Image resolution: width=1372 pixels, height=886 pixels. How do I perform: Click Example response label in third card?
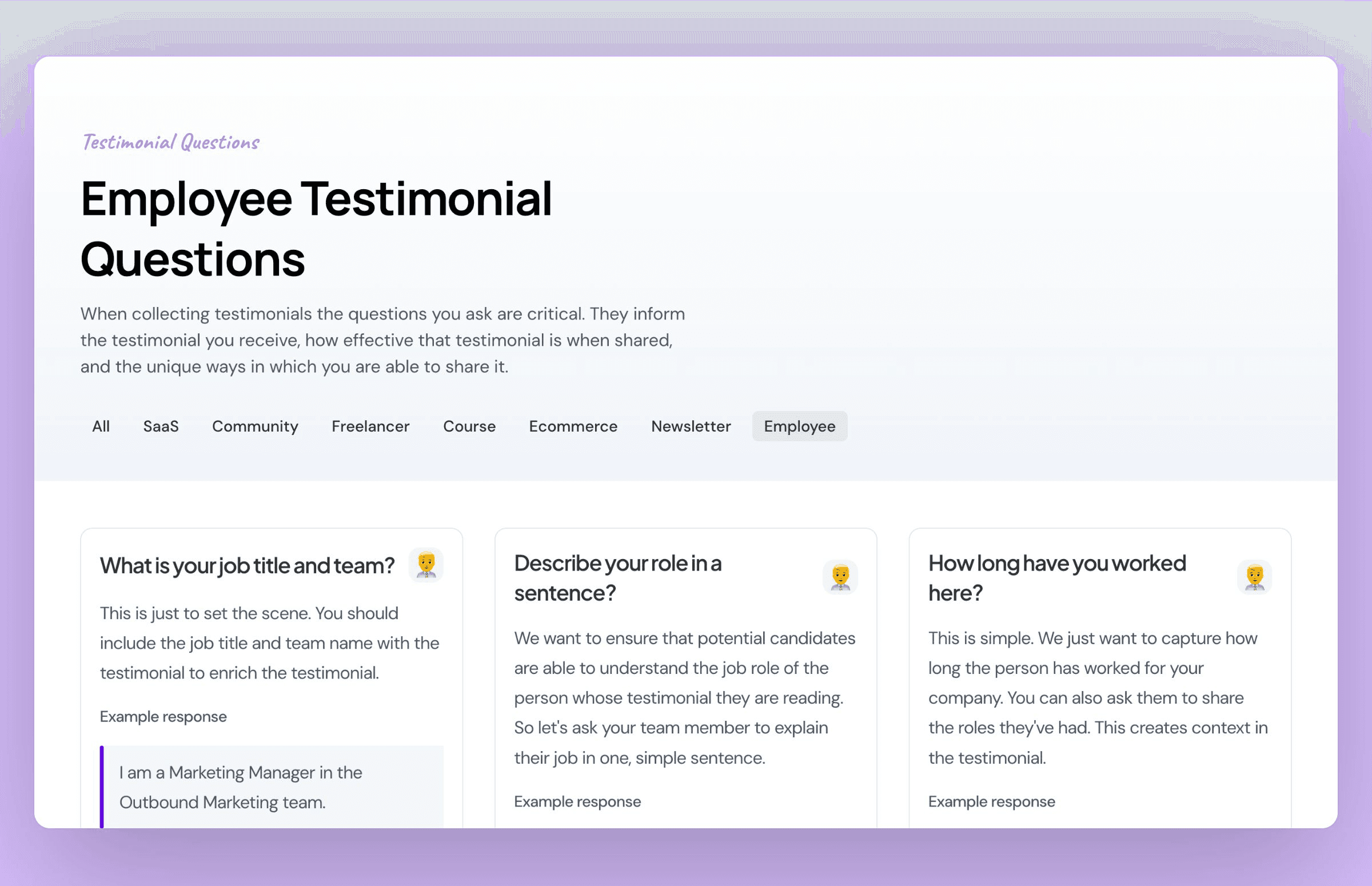click(x=991, y=801)
